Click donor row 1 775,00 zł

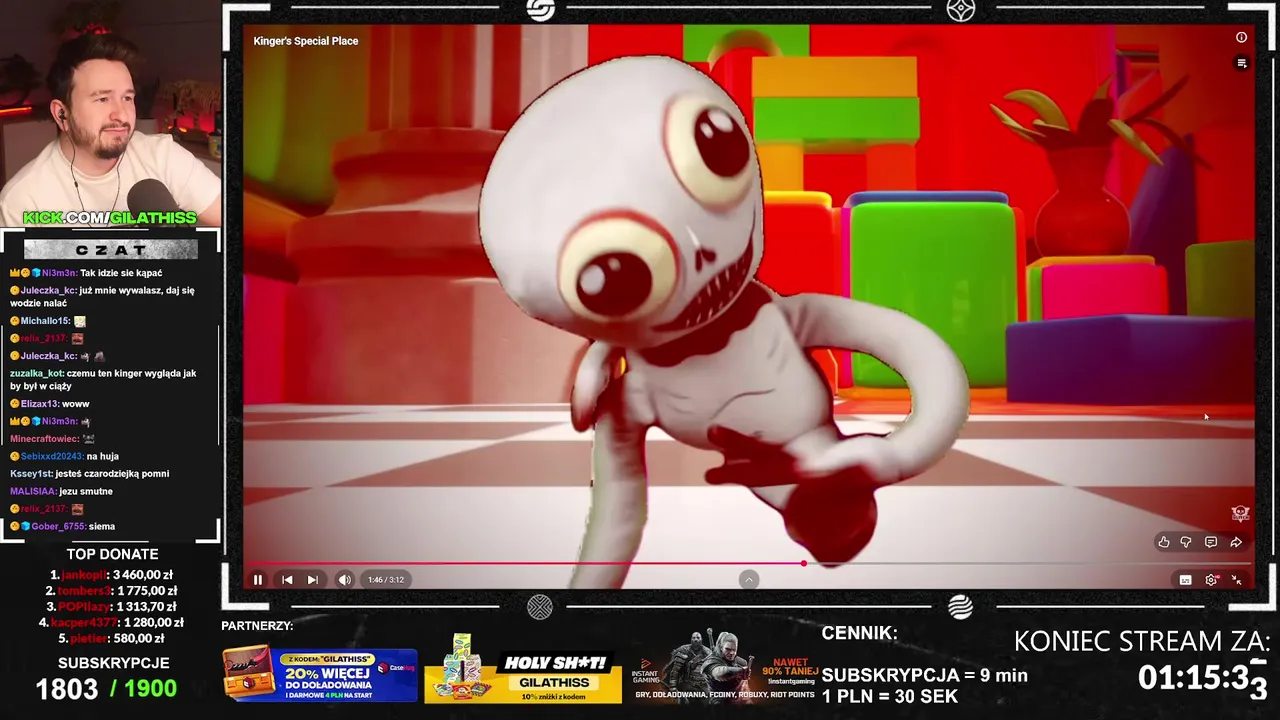112,591
